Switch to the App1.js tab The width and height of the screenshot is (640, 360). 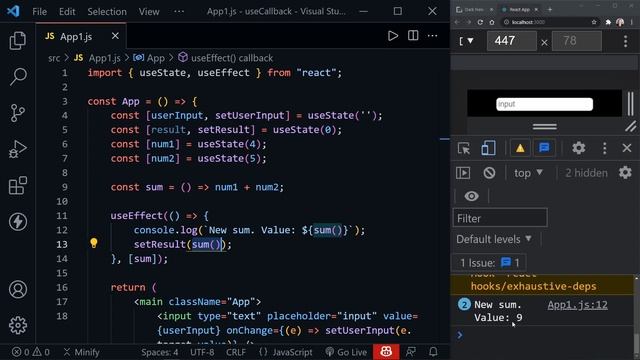pyautogui.click(x=76, y=37)
